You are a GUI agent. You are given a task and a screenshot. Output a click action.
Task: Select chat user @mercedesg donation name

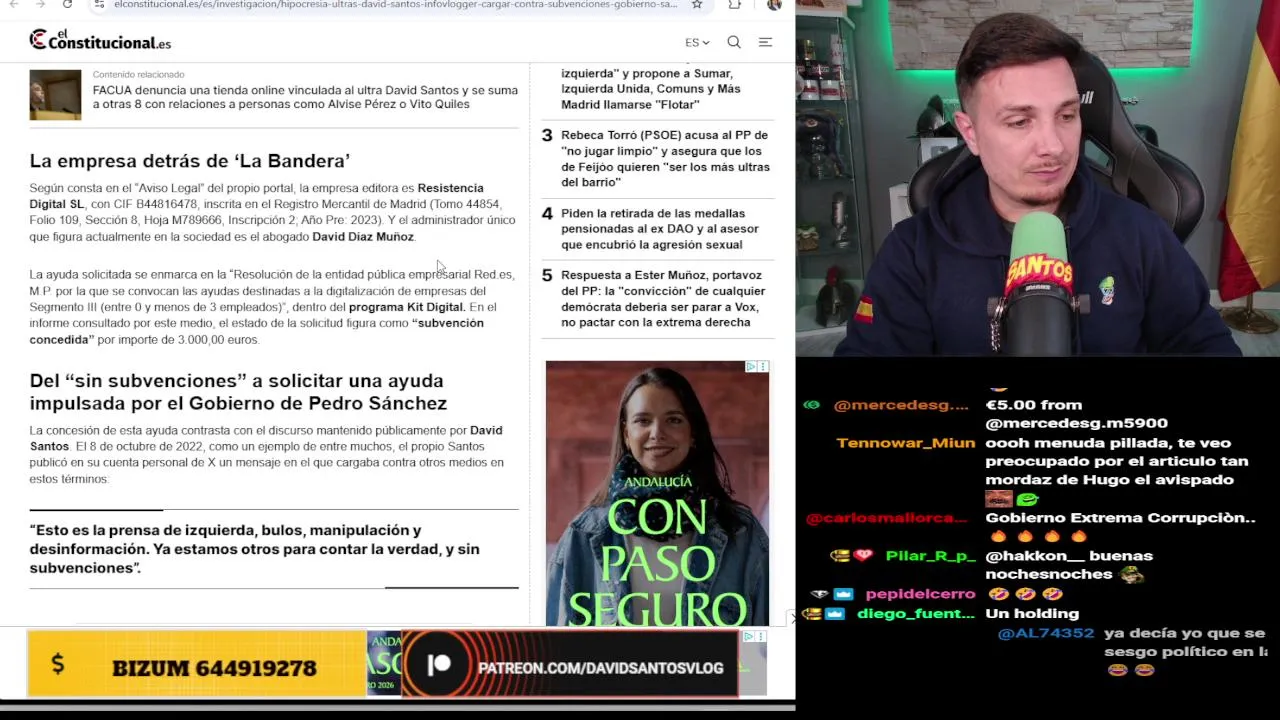[x=901, y=405]
